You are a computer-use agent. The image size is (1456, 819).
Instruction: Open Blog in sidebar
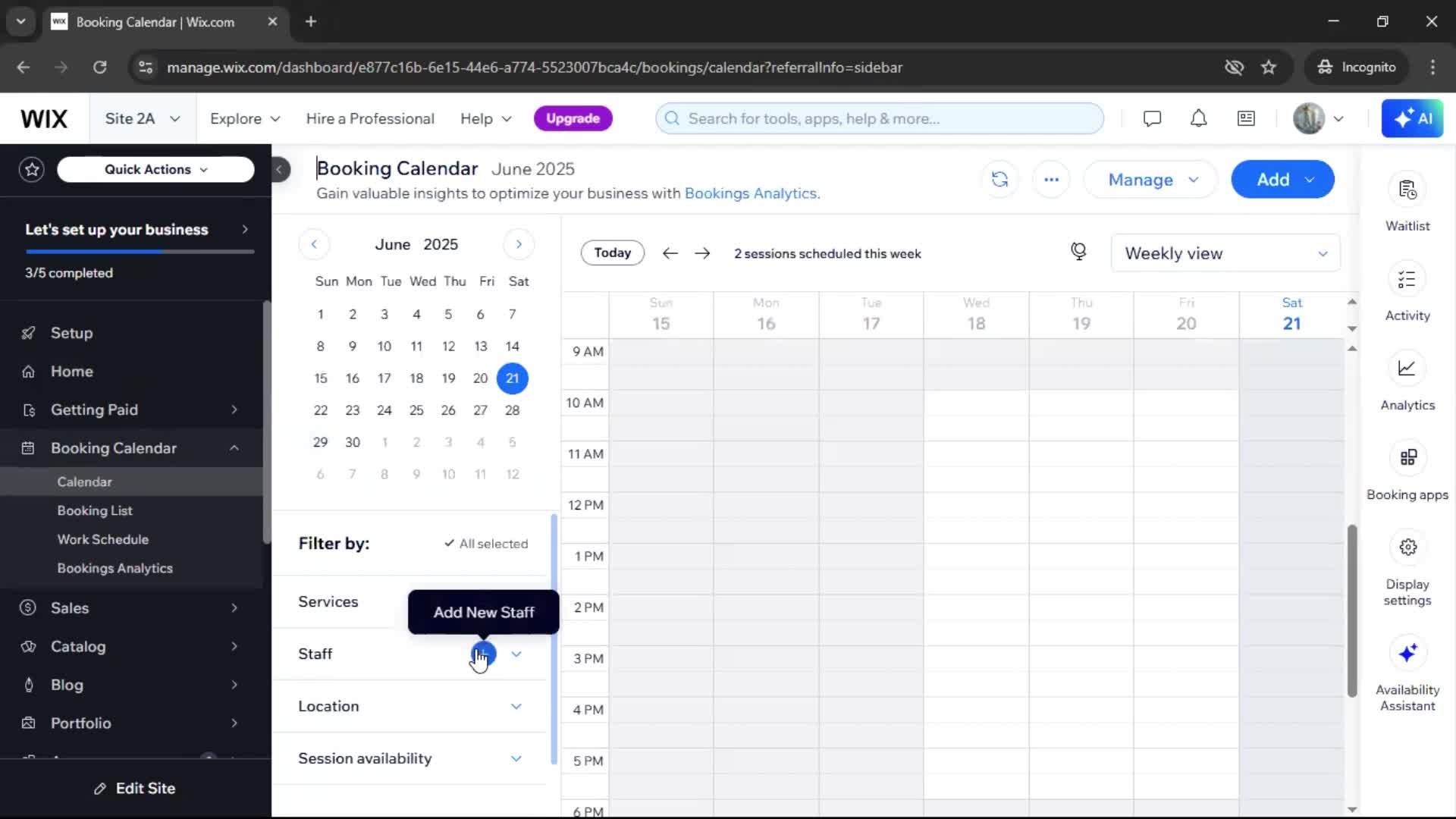click(x=67, y=685)
